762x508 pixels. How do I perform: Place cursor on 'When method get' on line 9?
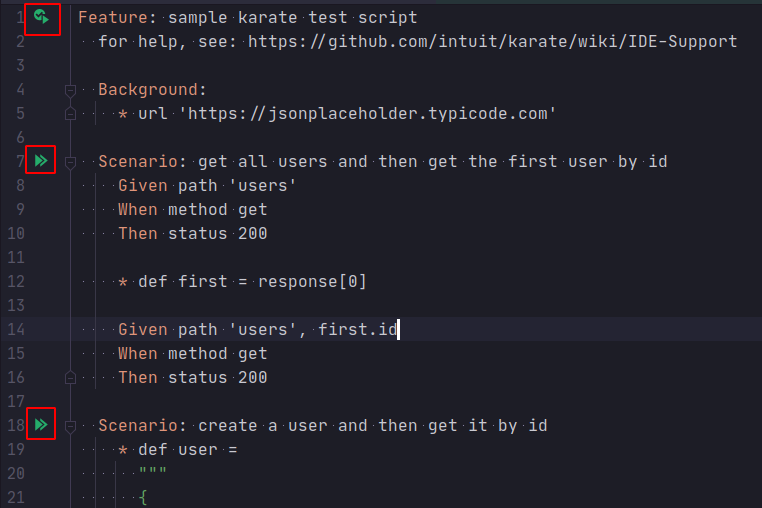pyautogui.click(x=192, y=210)
